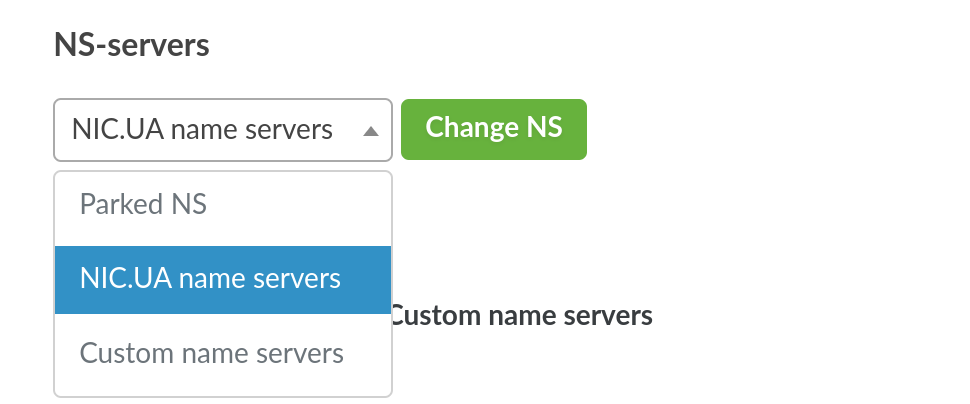Click the text inside the NS select field
Screen dimensions: 970x404
tap(202, 130)
